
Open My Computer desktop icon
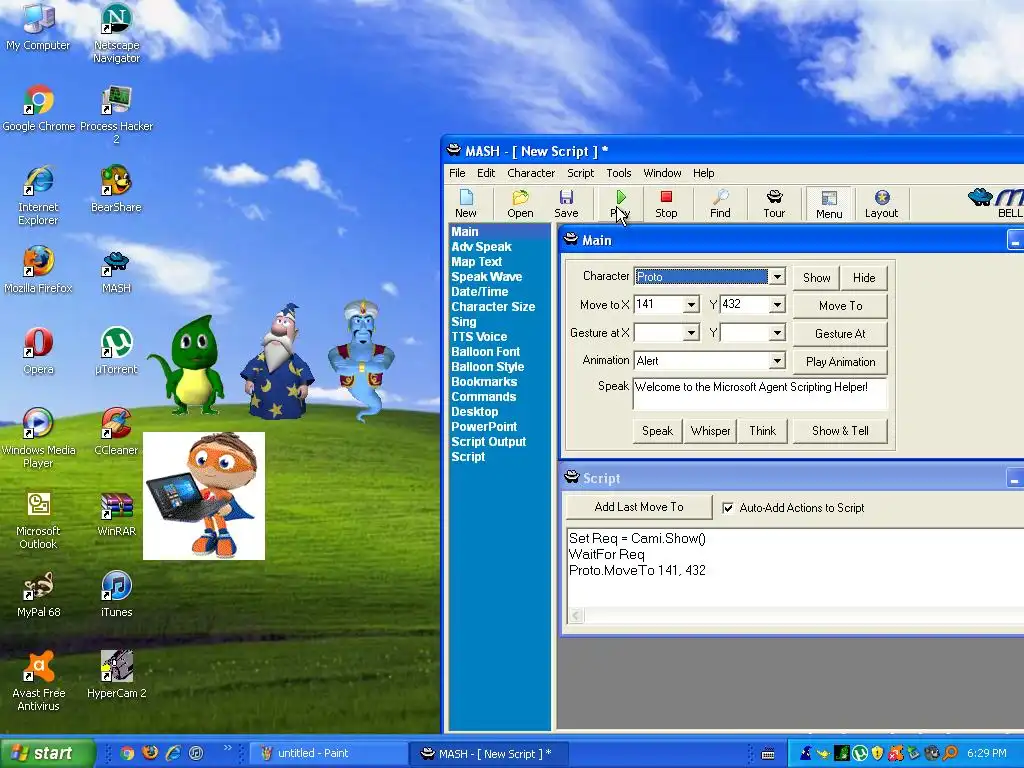pos(38,26)
